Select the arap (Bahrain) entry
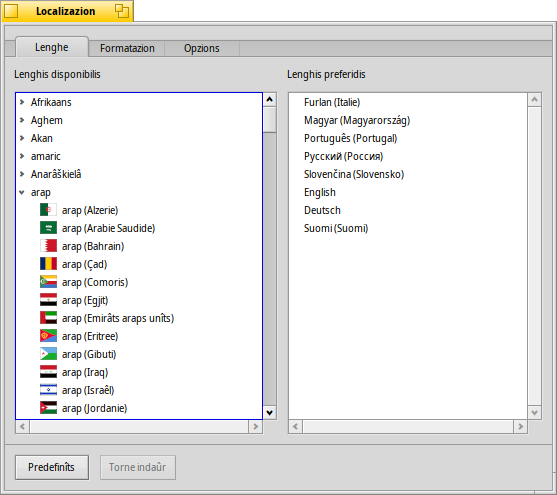 (x=139, y=246)
